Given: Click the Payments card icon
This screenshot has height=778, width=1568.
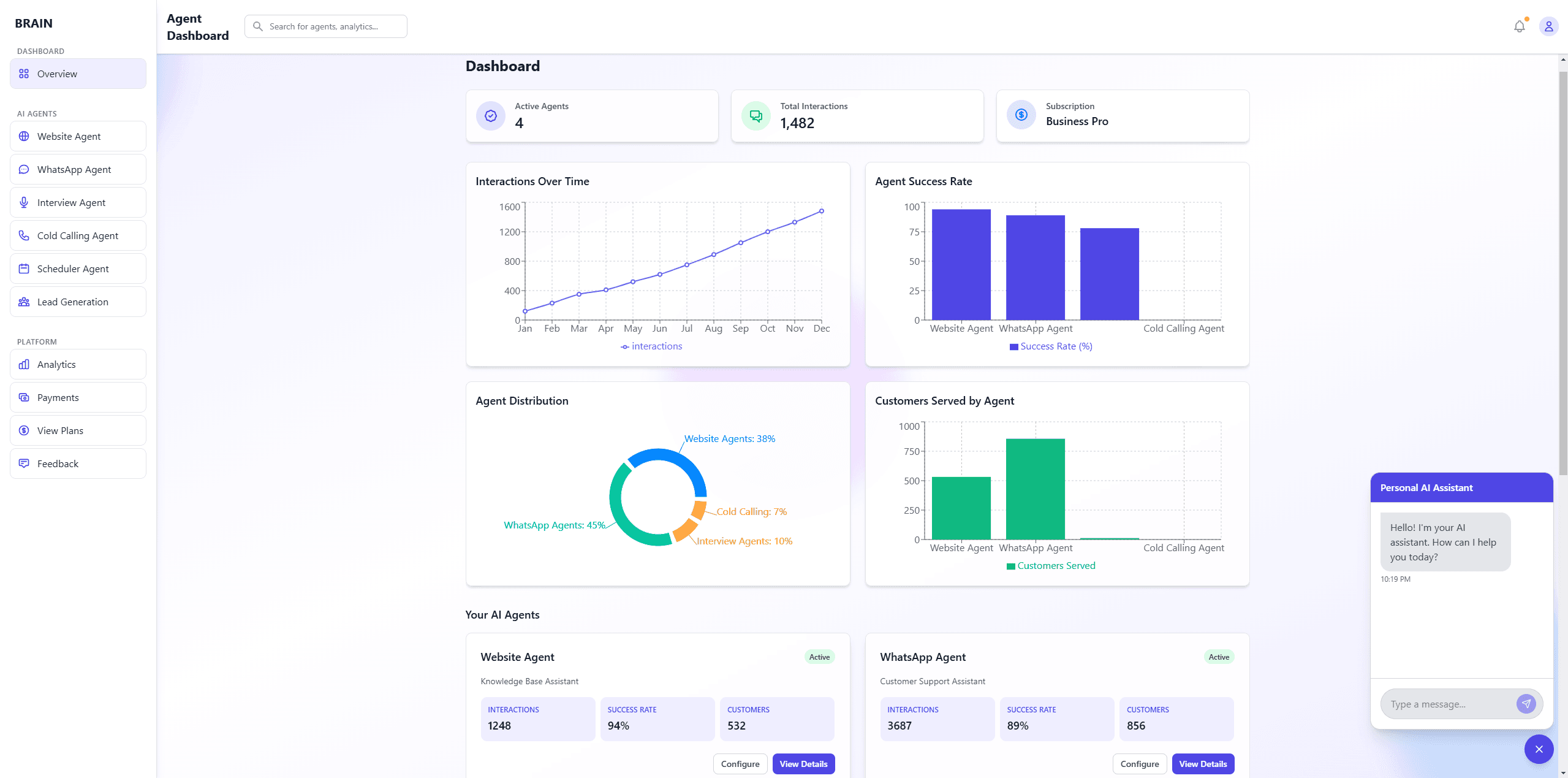Looking at the screenshot, I should pyautogui.click(x=24, y=397).
